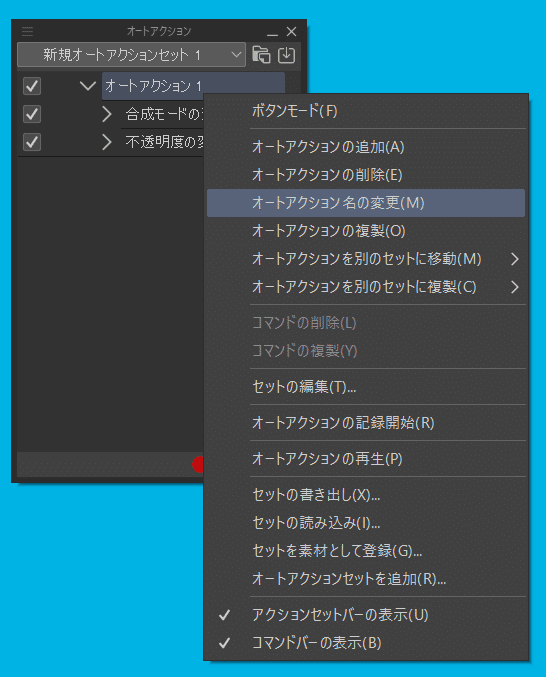Select セットの書き出し(X)... item

pyautogui.click(x=366, y=495)
